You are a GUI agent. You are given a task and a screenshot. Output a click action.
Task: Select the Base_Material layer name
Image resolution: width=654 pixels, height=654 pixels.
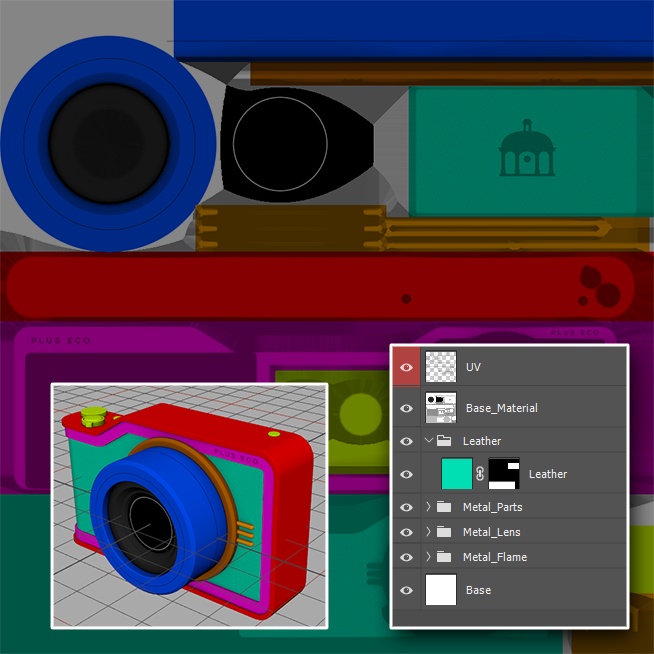(x=502, y=408)
